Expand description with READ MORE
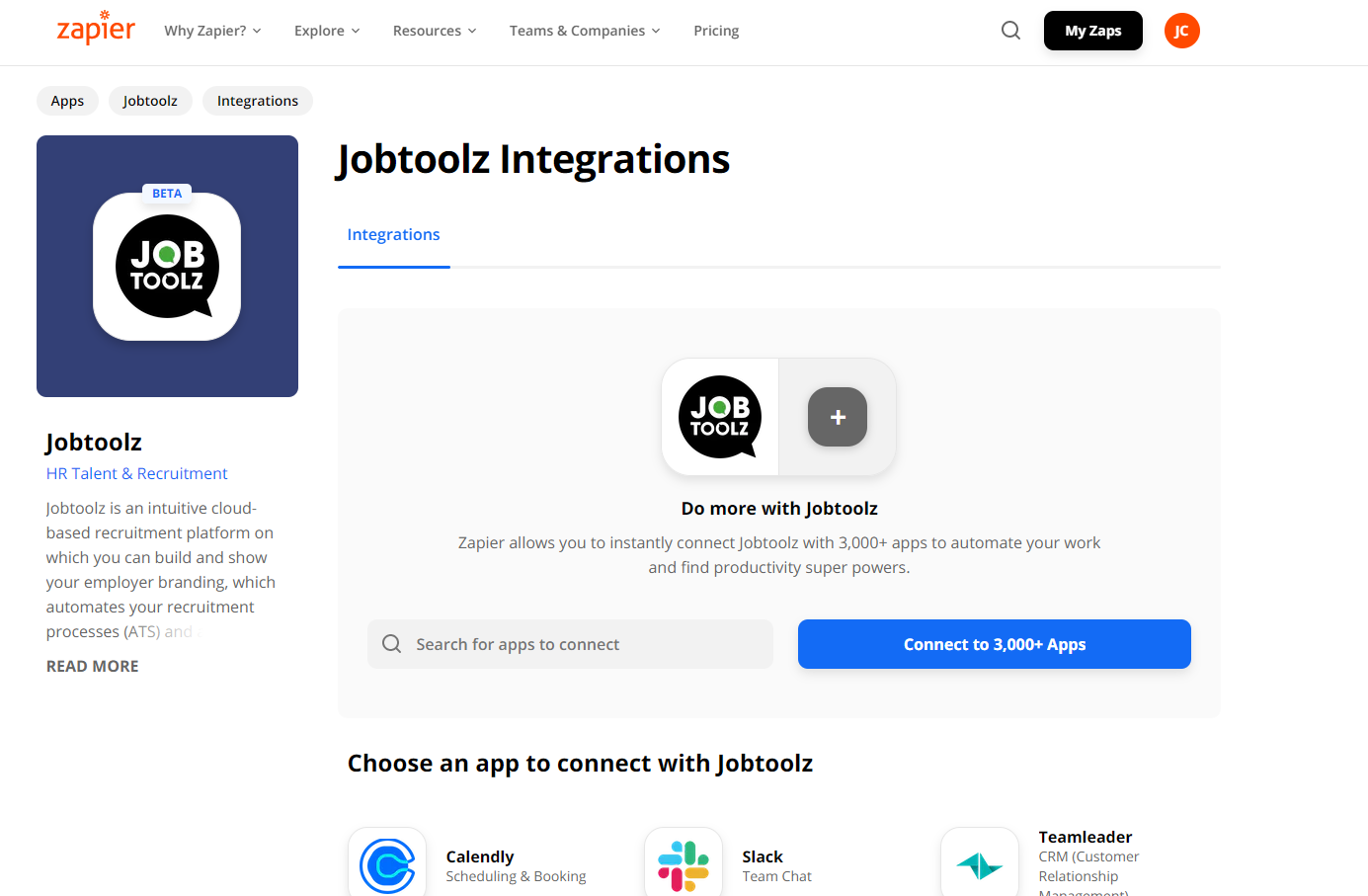This screenshot has width=1368, height=896. [93, 666]
